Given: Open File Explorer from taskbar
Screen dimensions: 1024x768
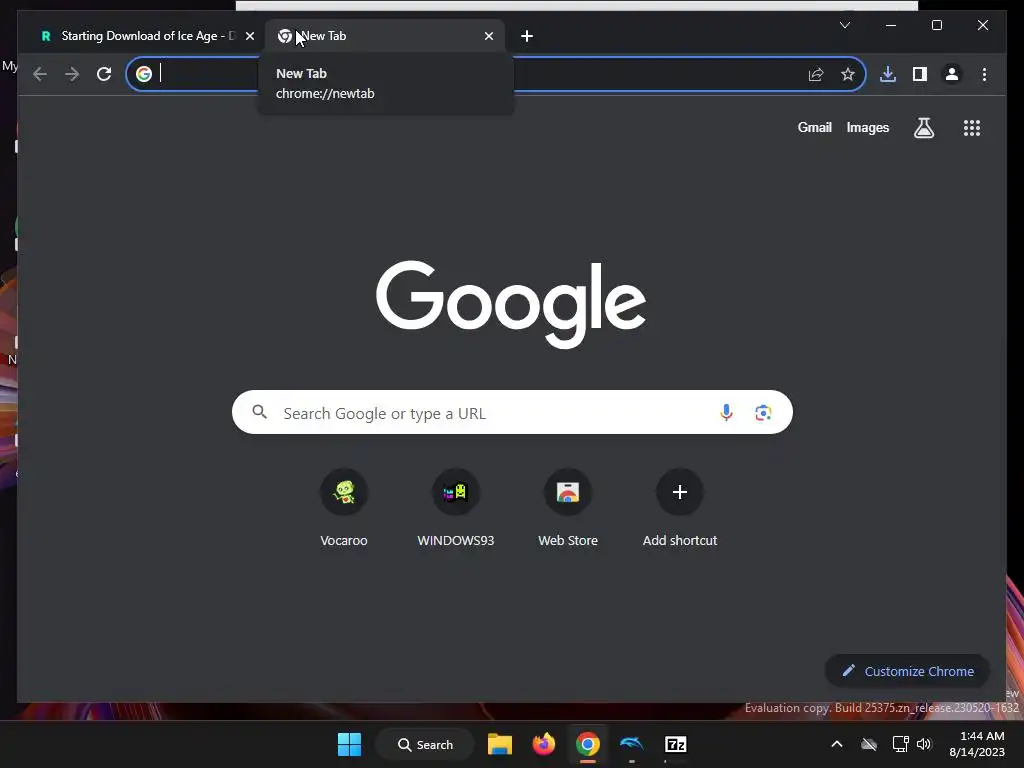Looking at the screenshot, I should coord(500,744).
